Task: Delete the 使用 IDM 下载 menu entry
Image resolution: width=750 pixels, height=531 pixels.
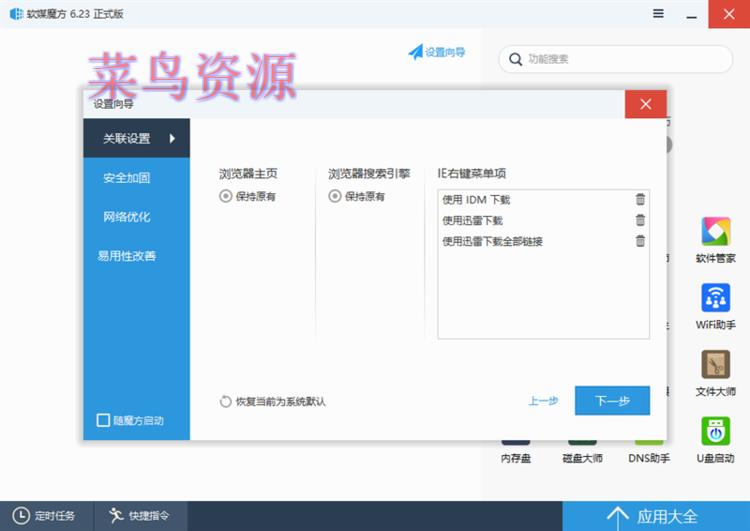Action: click(640, 199)
